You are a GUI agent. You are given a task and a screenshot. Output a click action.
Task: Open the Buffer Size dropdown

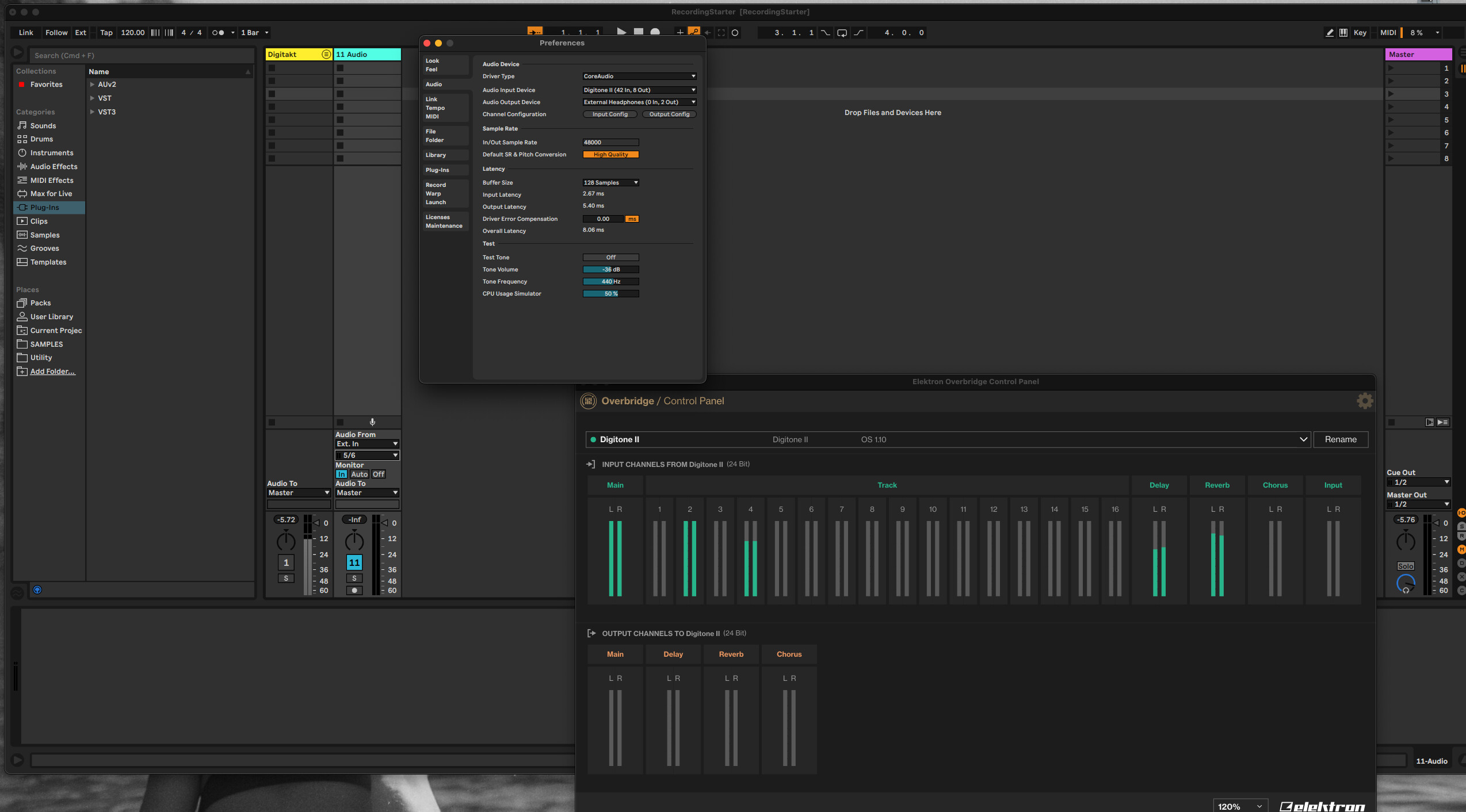(x=610, y=182)
